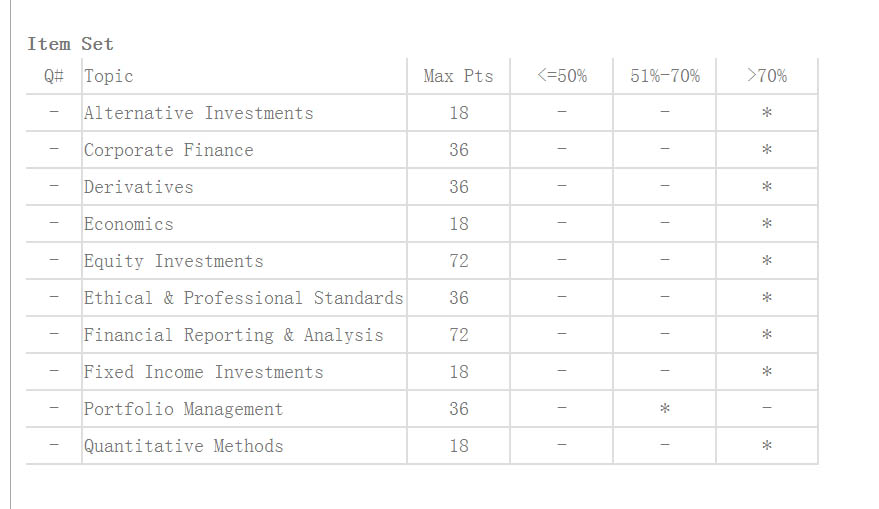Click the Max Pts column header
This screenshot has height=509, width=879.
(x=458, y=76)
